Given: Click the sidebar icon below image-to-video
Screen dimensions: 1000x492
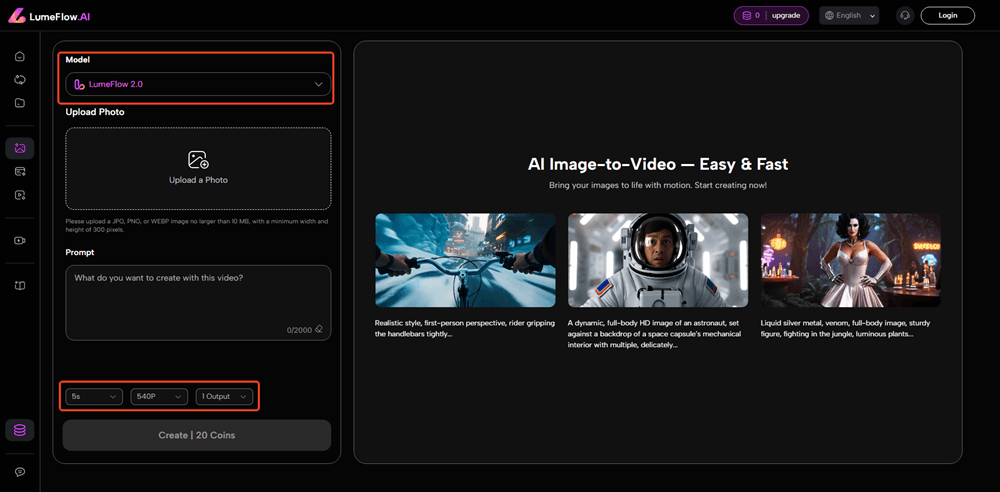Looking at the screenshot, I should point(20,172).
